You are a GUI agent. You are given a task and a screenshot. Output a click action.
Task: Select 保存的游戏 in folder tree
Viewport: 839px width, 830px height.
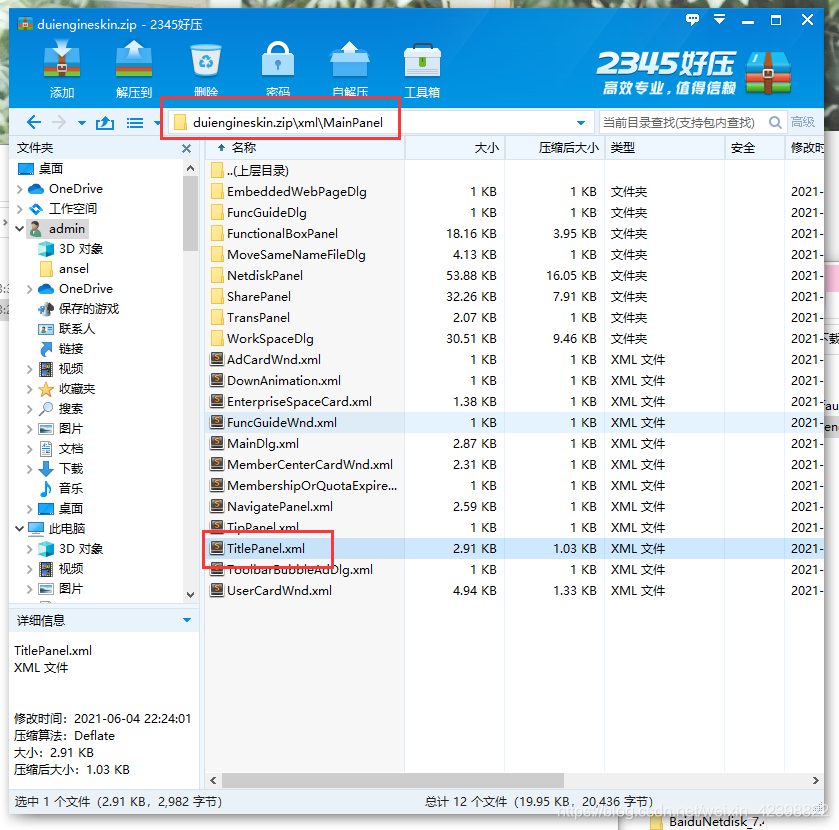coord(89,309)
